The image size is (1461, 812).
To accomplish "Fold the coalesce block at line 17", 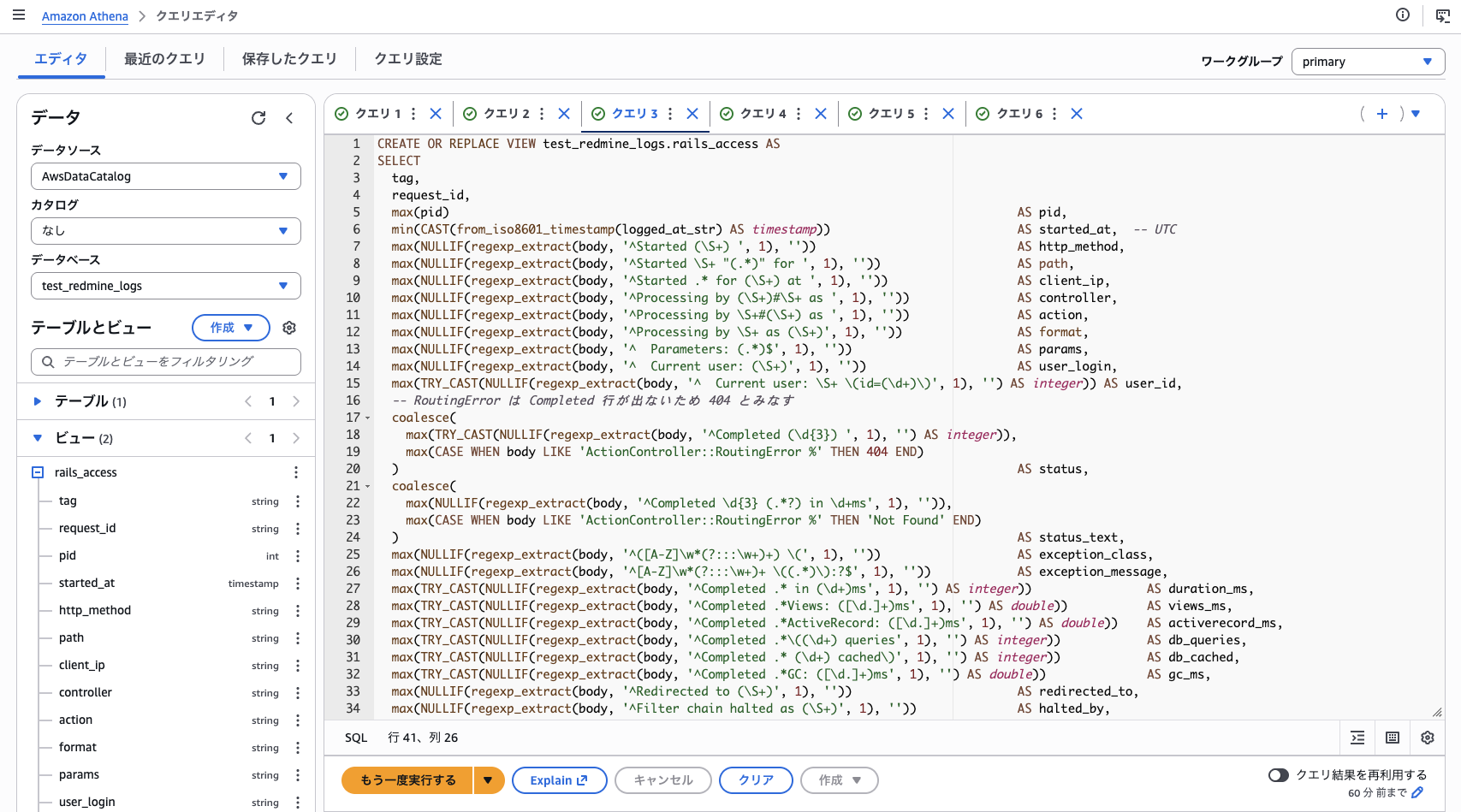I will coord(368,418).
